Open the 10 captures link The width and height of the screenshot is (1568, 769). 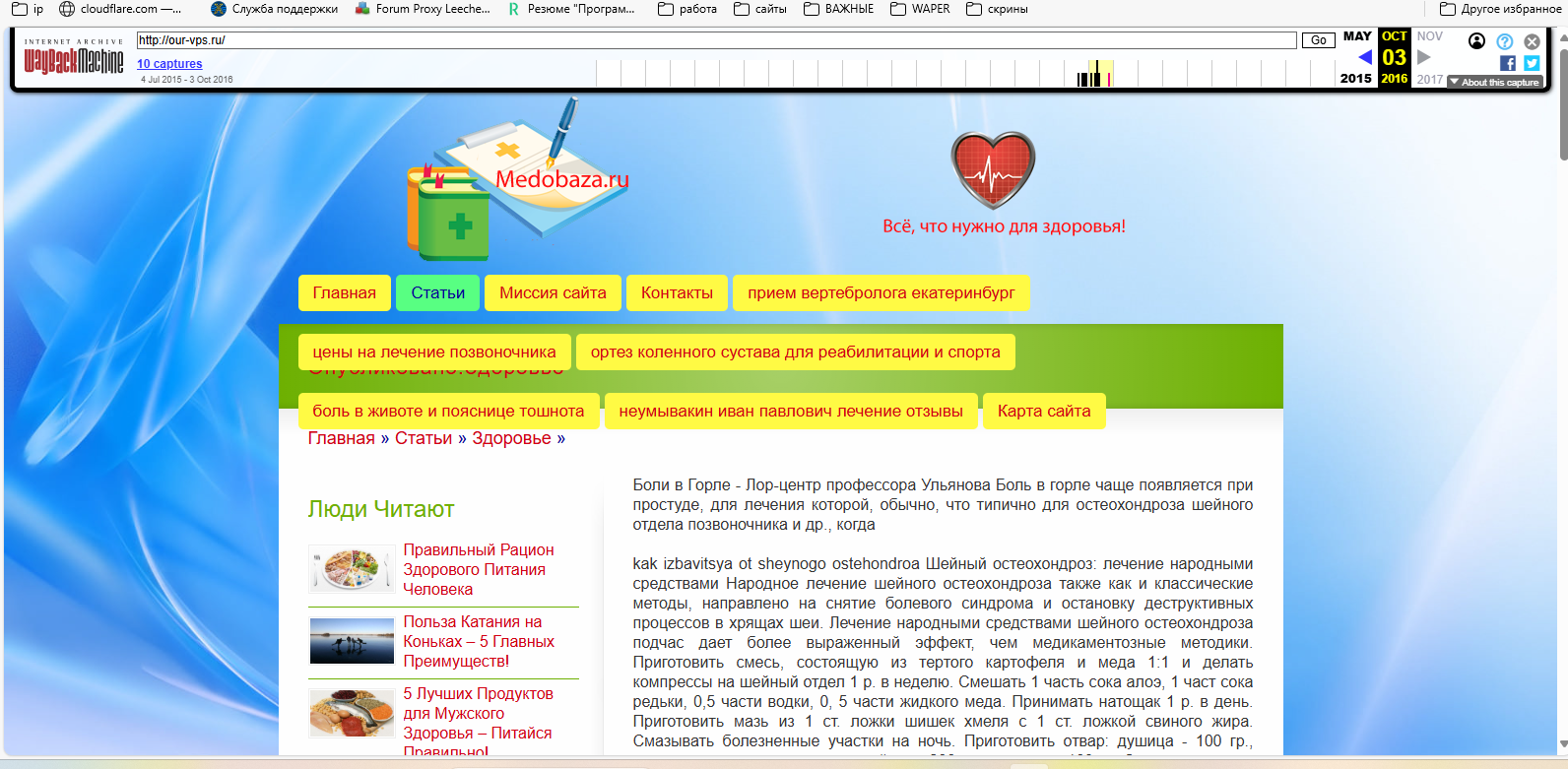click(169, 64)
